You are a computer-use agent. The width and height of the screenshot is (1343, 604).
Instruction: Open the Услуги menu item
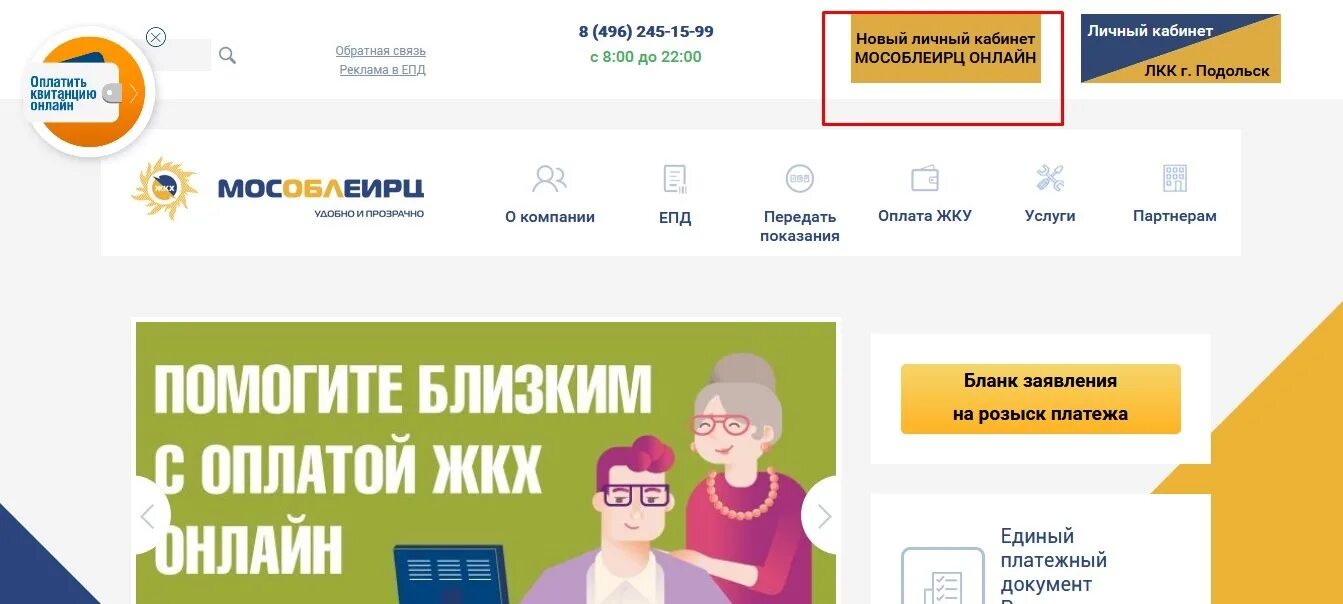[x=1050, y=216]
